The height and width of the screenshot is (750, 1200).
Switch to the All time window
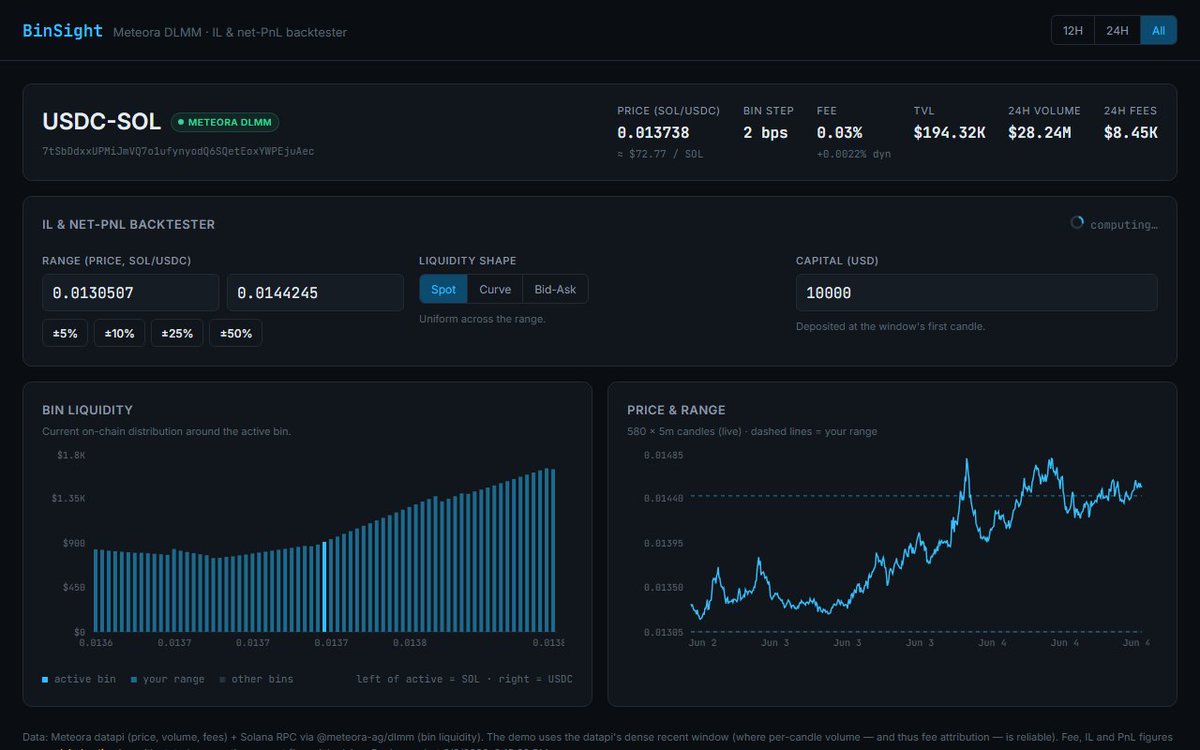pyautogui.click(x=1158, y=30)
